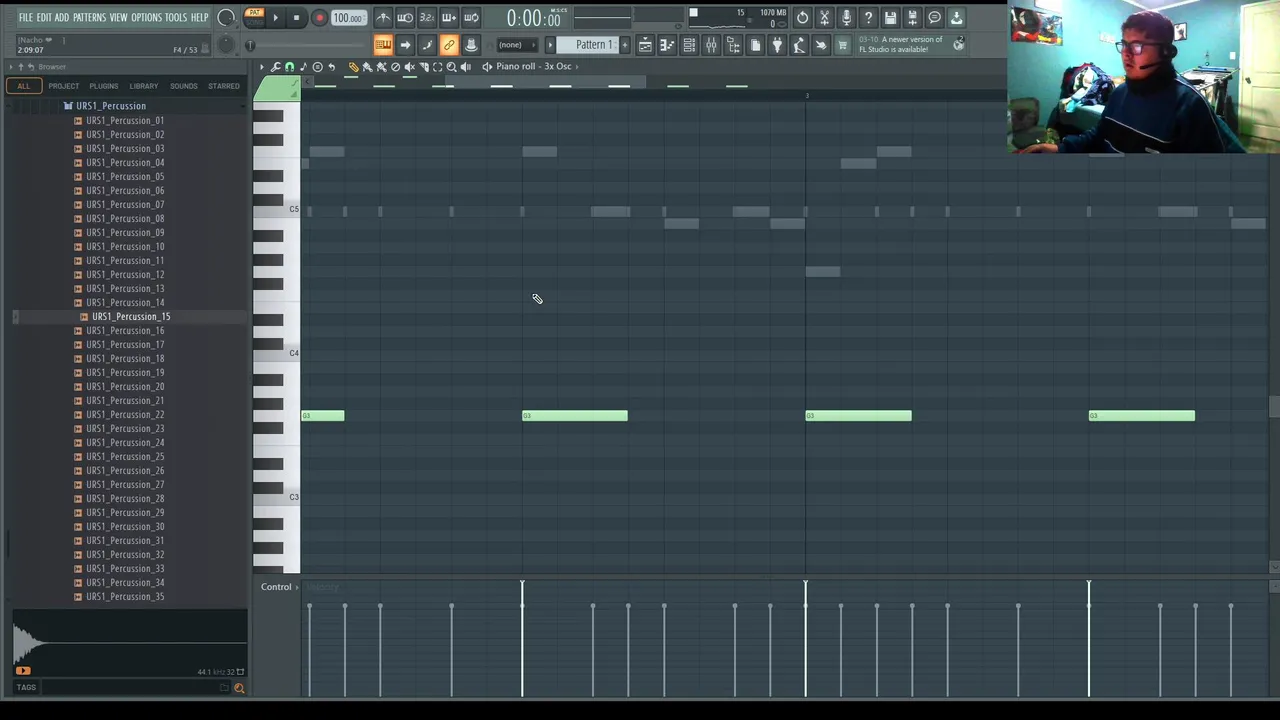
Task: Toggle step editing mode button
Action: 427,45
